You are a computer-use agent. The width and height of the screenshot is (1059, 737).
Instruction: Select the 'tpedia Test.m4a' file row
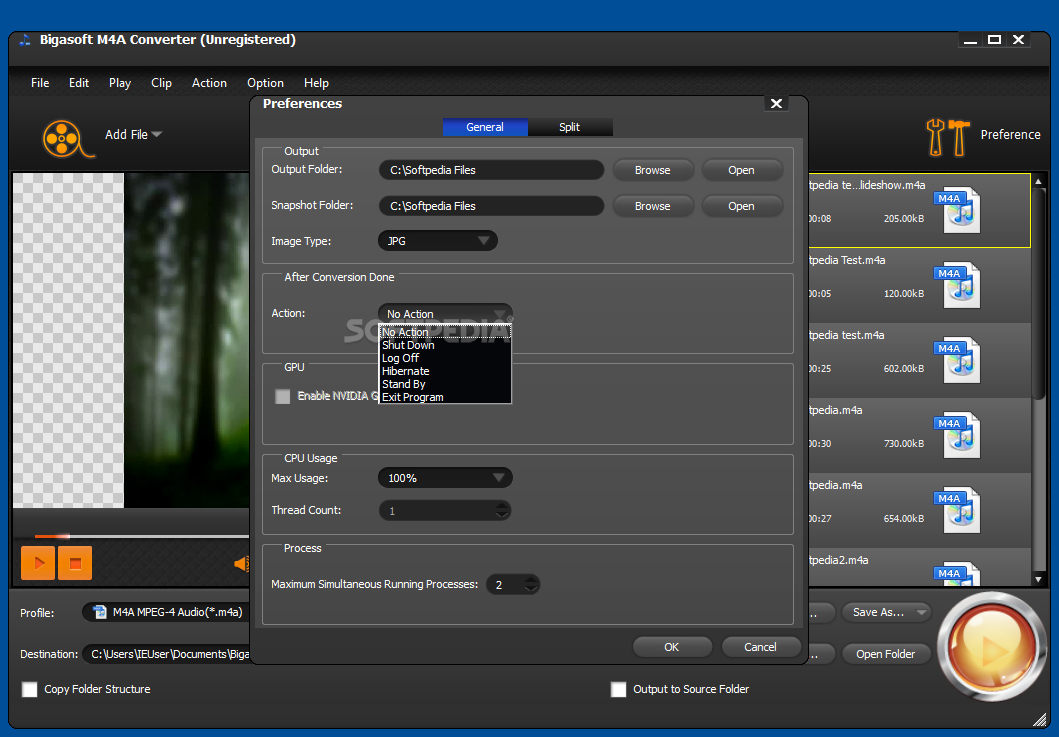919,285
